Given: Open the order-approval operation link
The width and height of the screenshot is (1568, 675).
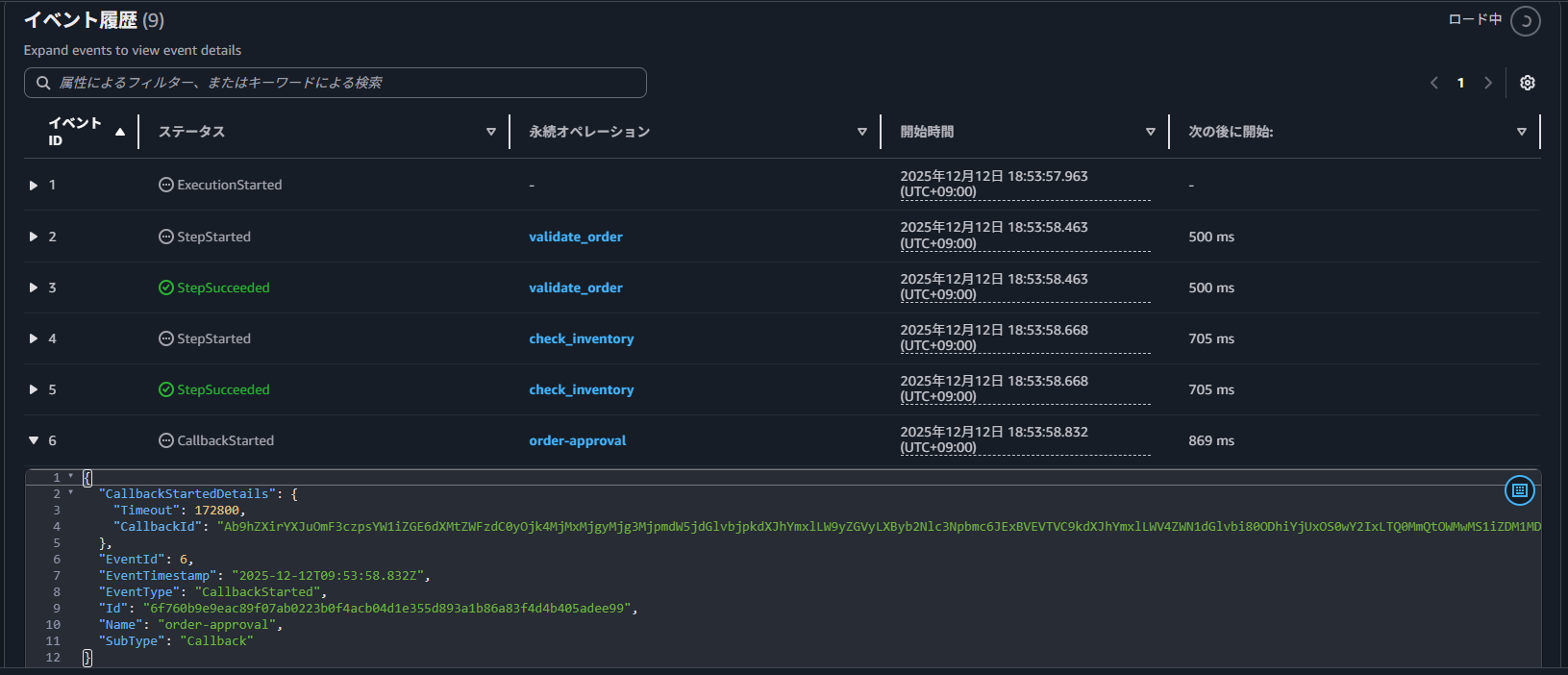Looking at the screenshot, I should pyautogui.click(x=577, y=440).
